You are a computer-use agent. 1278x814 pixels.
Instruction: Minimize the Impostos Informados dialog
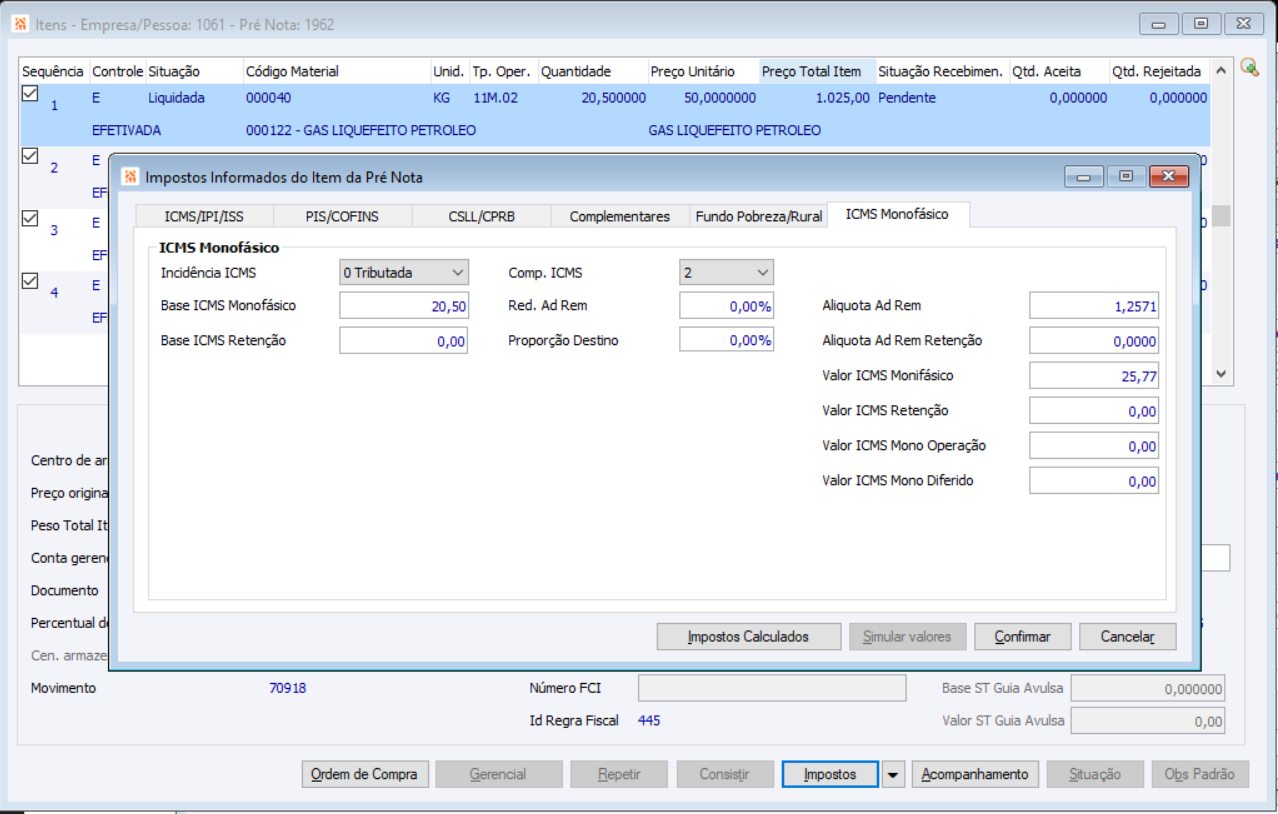coord(1084,176)
